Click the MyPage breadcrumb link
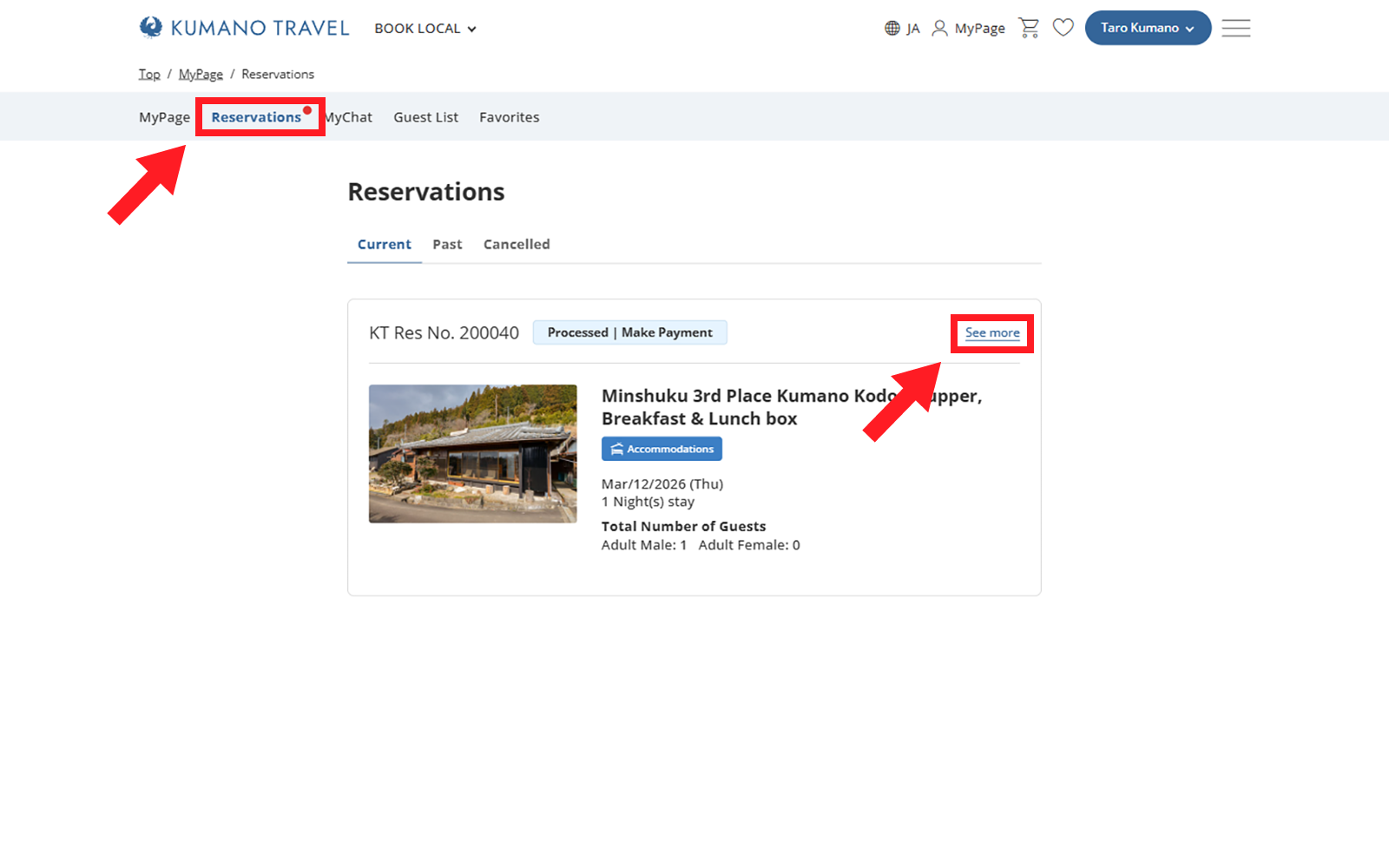The image size is (1389, 868). [x=201, y=75]
